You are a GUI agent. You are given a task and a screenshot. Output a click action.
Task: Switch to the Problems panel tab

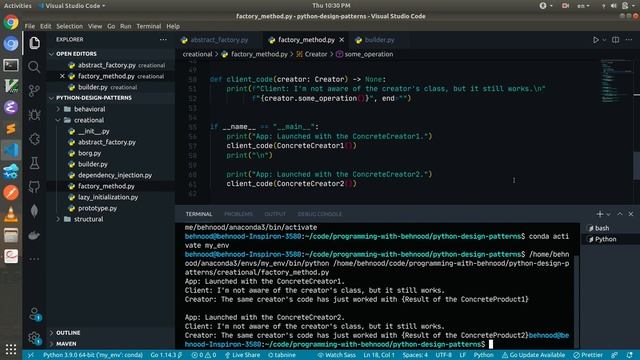[x=238, y=214]
